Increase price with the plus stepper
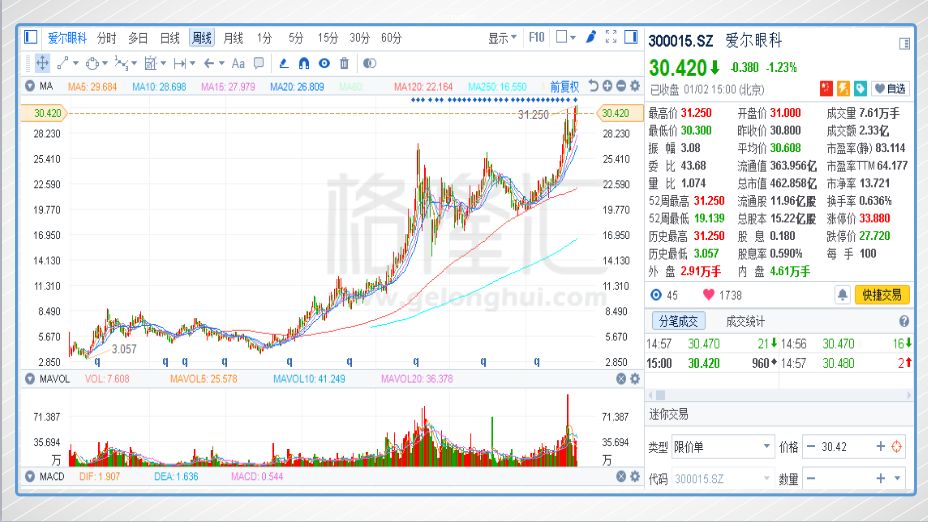Viewport: 928px width, 522px height. coord(881,447)
